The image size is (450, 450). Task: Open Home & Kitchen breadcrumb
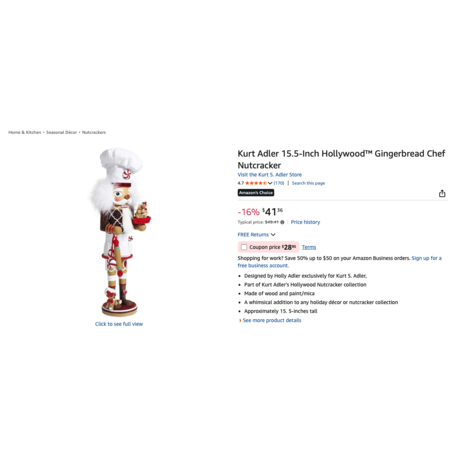pos(25,132)
